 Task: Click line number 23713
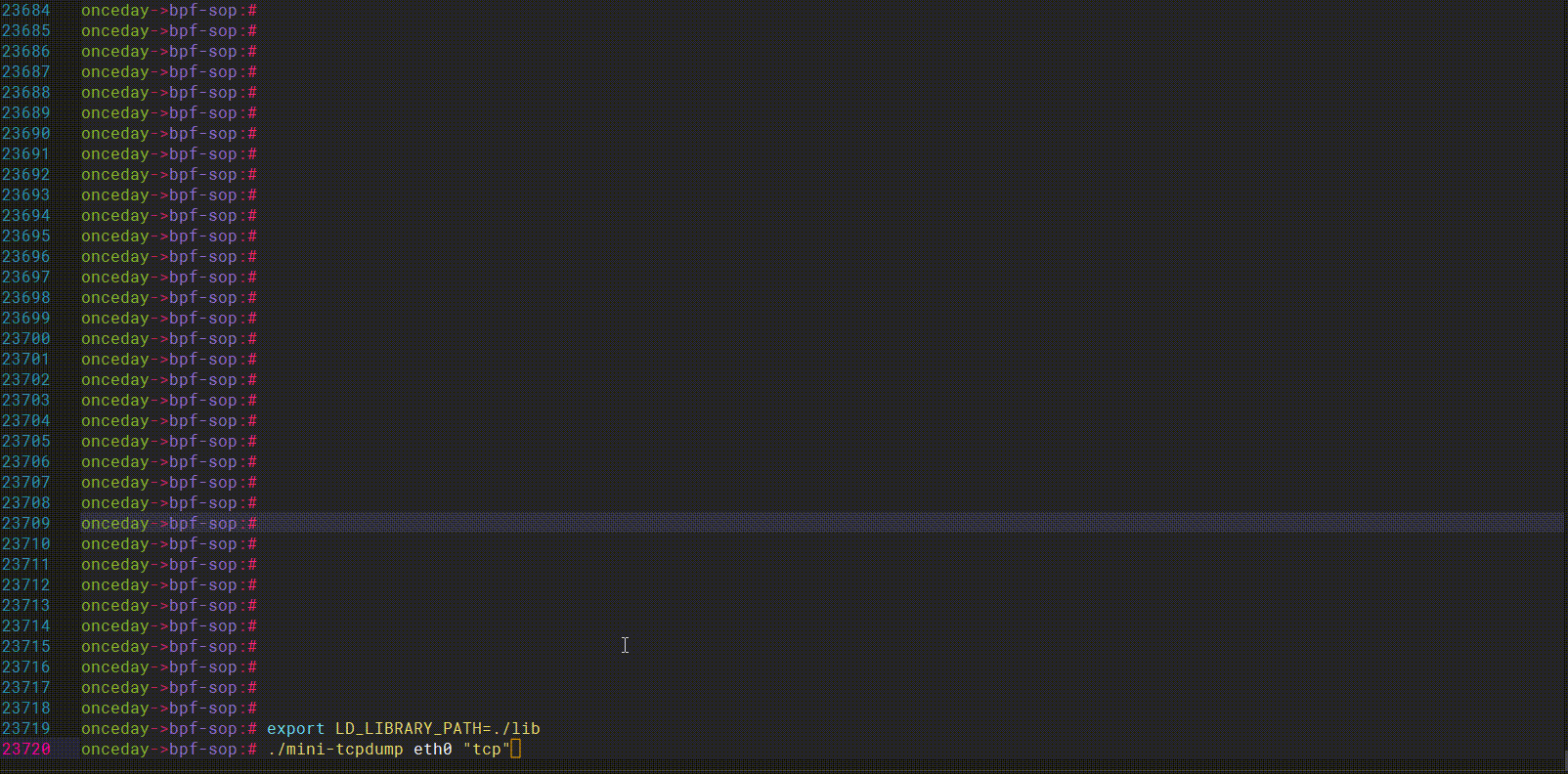[26, 606]
